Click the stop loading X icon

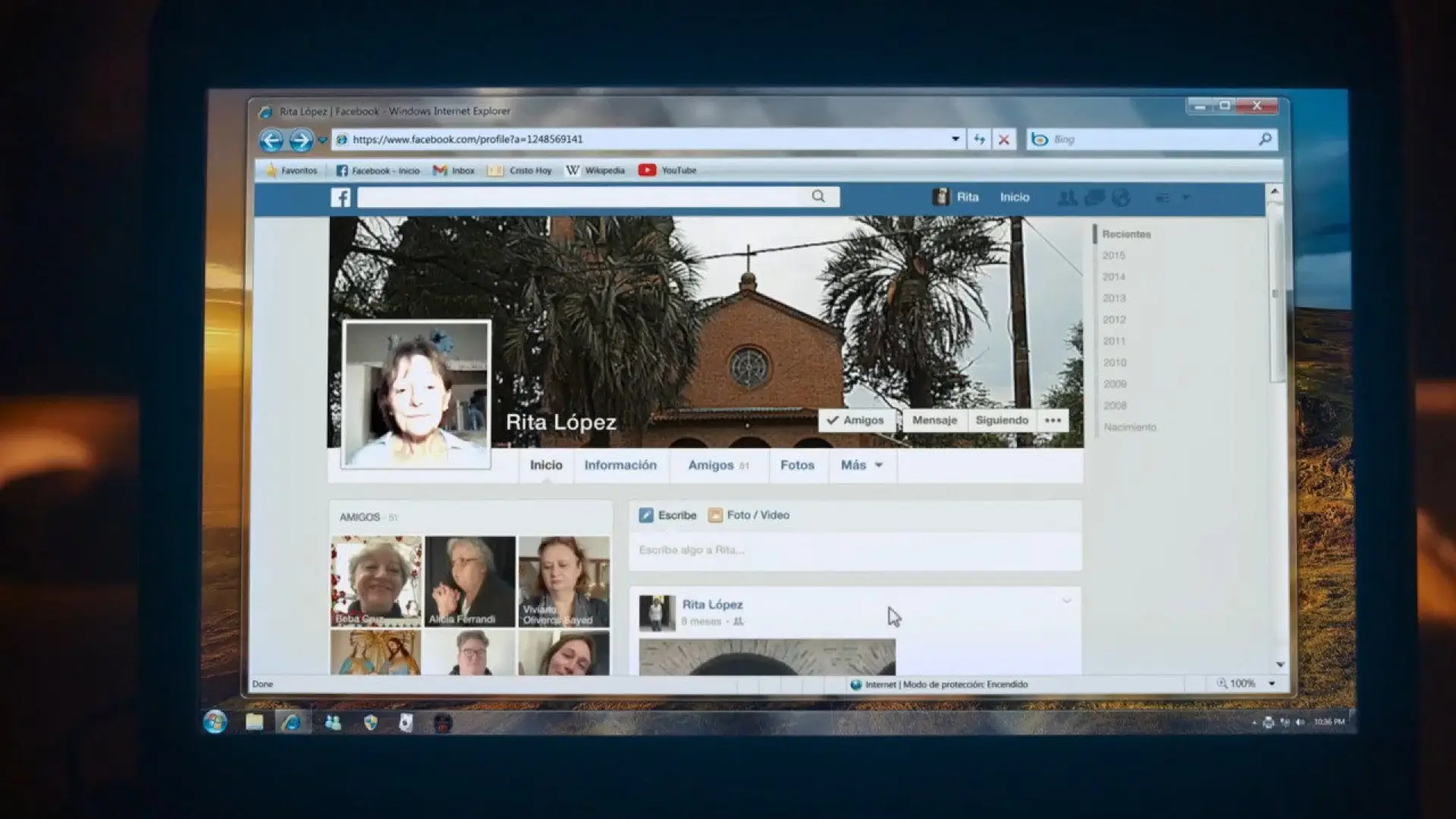[x=1004, y=140]
